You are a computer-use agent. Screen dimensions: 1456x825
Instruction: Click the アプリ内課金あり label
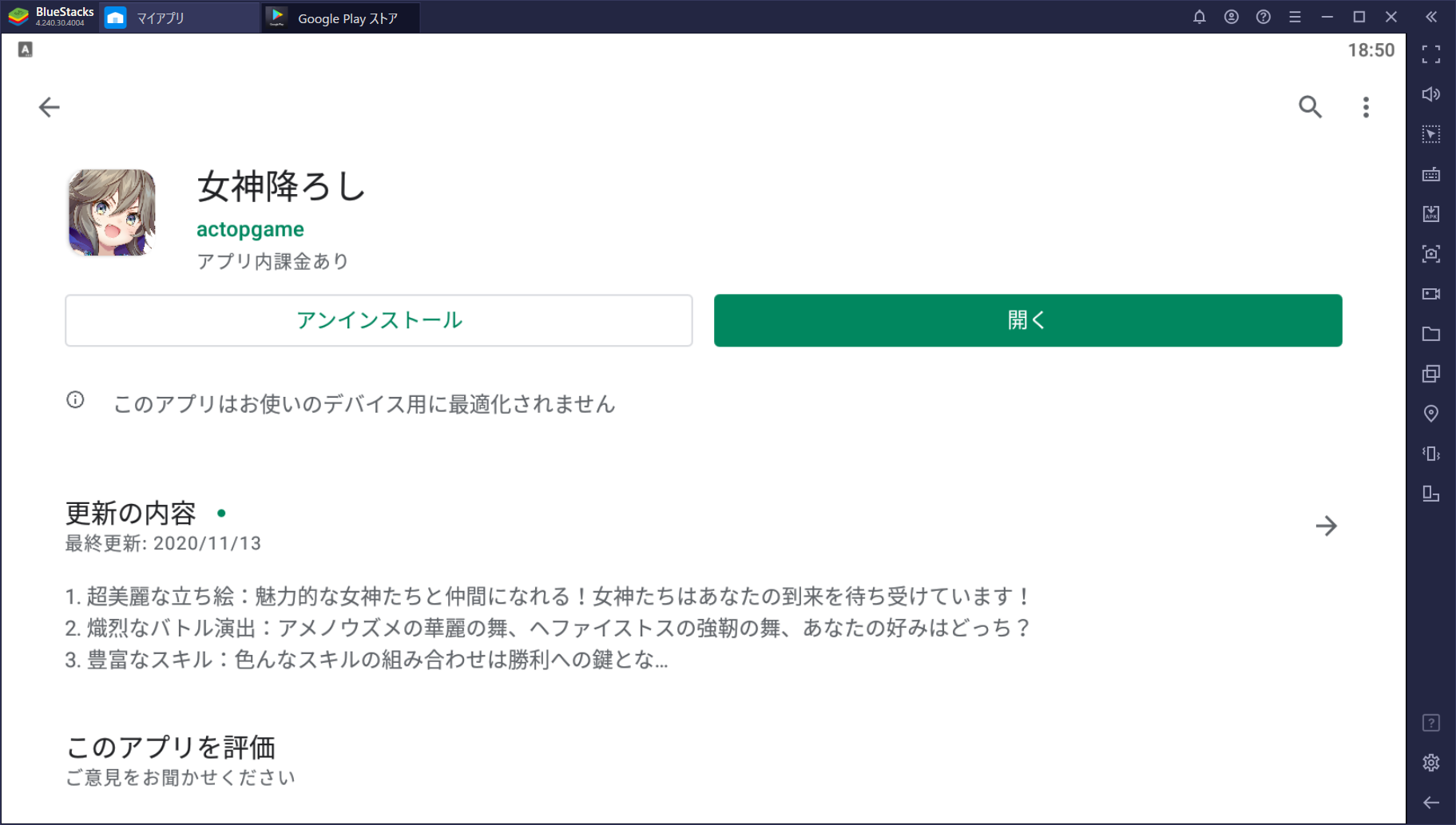click(273, 262)
